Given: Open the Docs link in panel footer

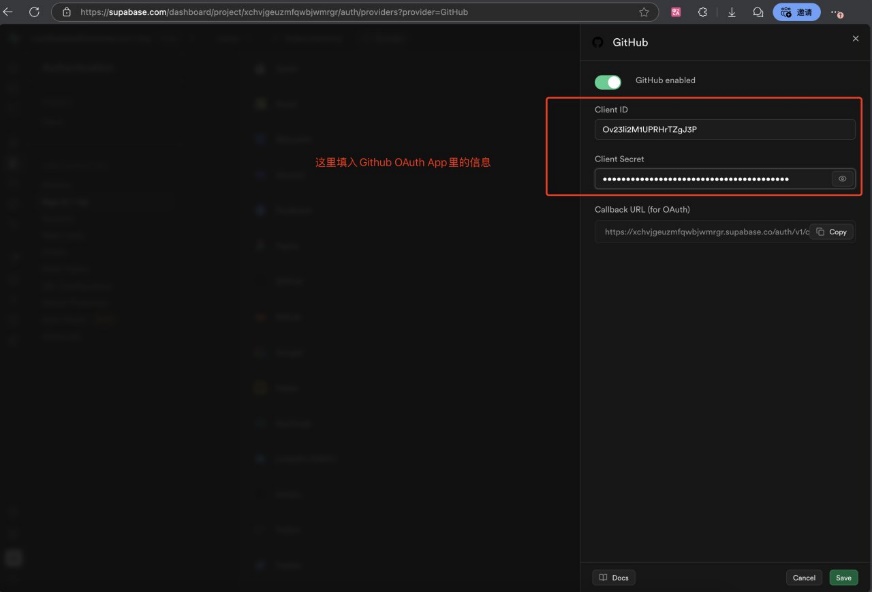Looking at the screenshot, I should point(613,578).
